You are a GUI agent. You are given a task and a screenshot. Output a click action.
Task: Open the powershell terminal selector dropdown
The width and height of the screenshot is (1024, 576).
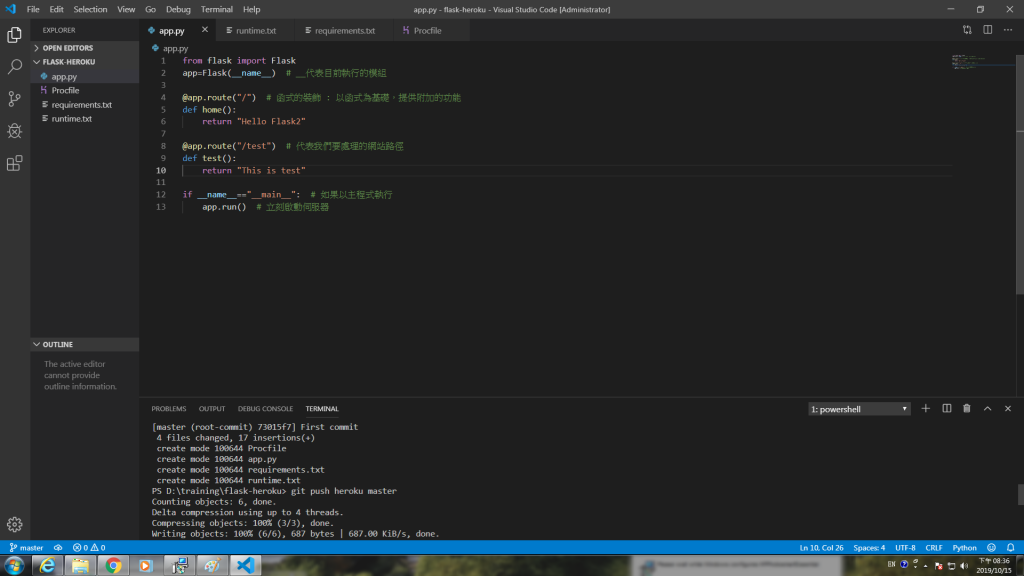coord(859,409)
